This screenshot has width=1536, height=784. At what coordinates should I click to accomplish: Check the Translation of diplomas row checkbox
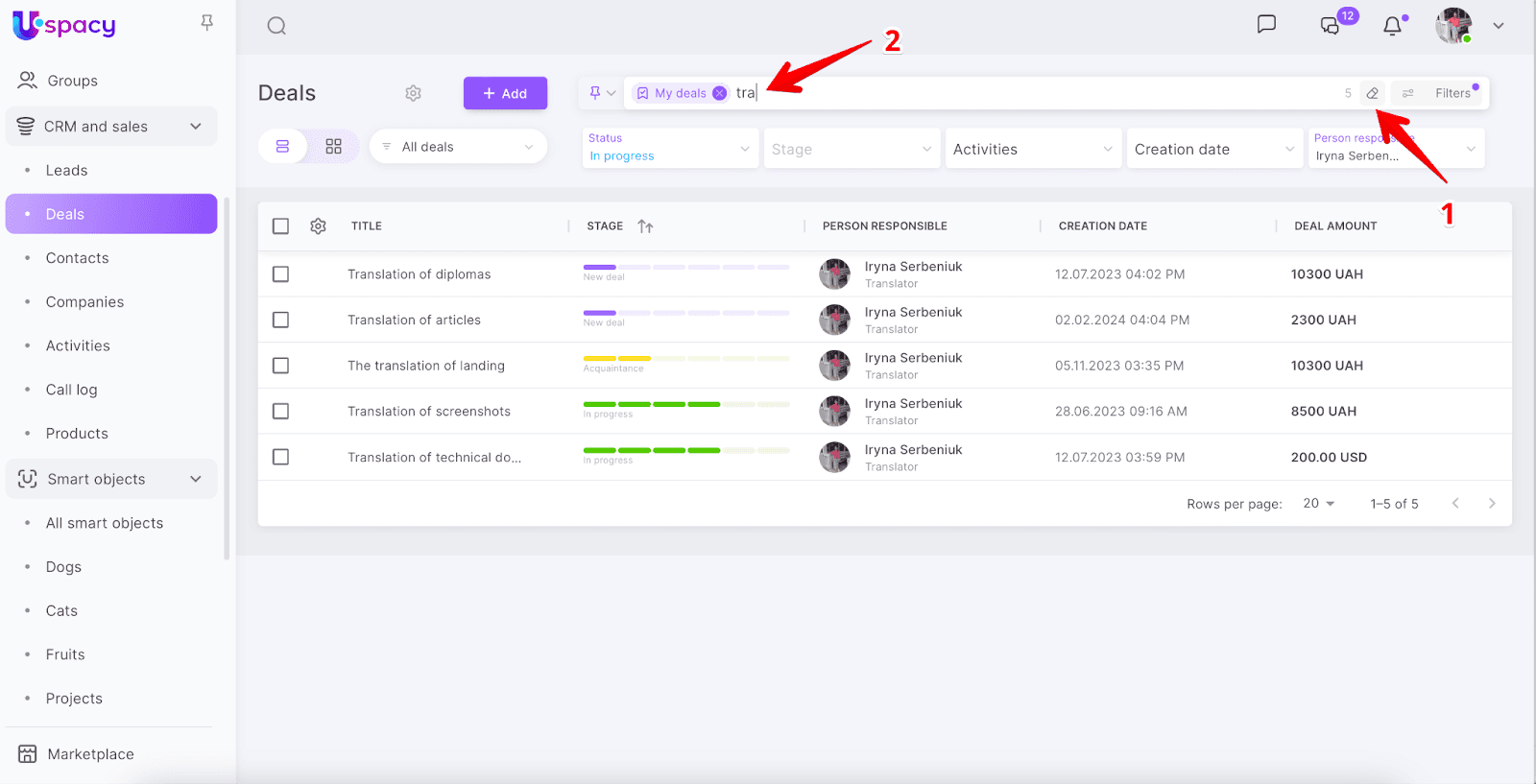[x=280, y=274]
